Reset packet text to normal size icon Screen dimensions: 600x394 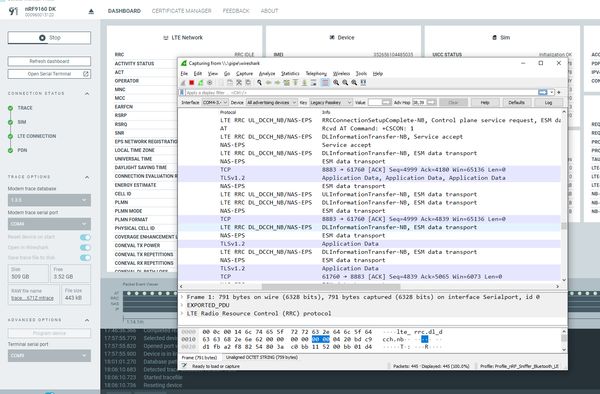354,83
